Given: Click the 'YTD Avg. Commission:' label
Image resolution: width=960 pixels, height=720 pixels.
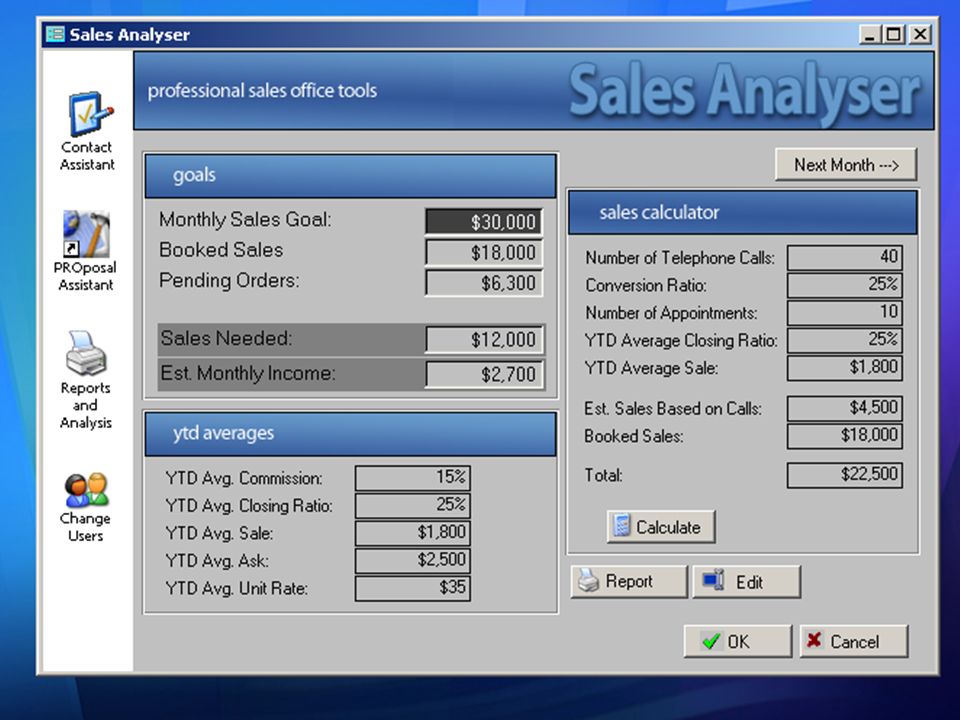Looking at the screenshot, I should point(244,478).
